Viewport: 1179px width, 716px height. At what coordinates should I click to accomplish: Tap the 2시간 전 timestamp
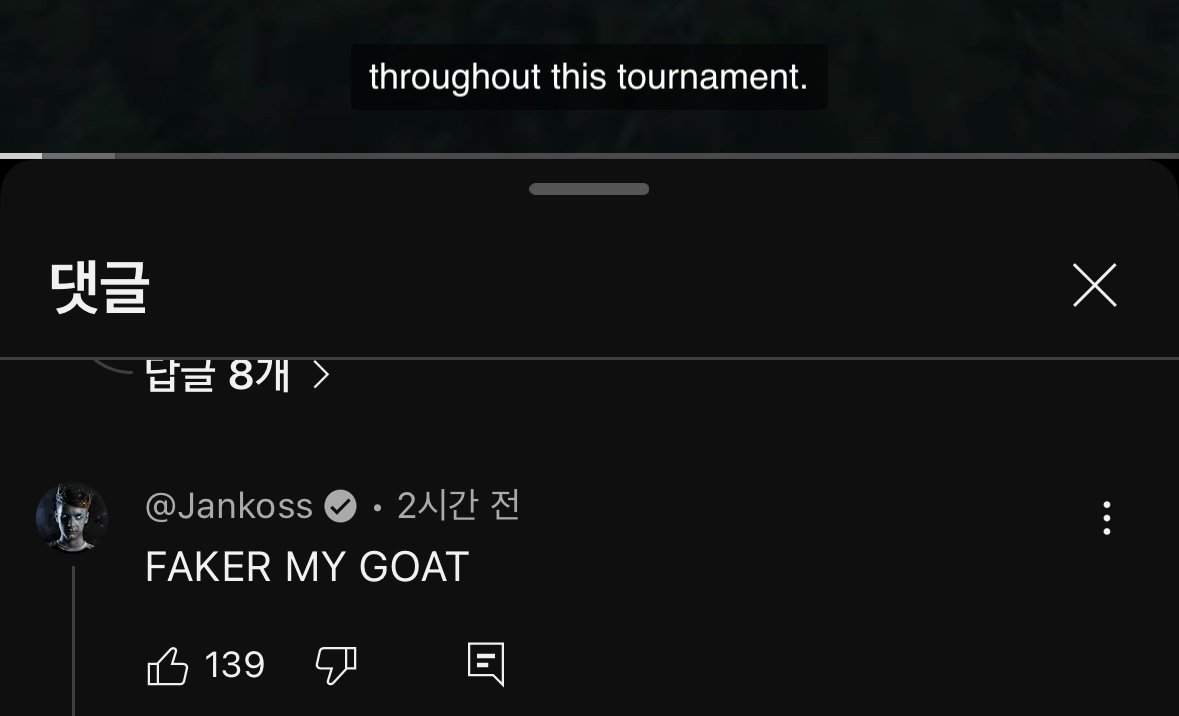(x=459, y=505)
